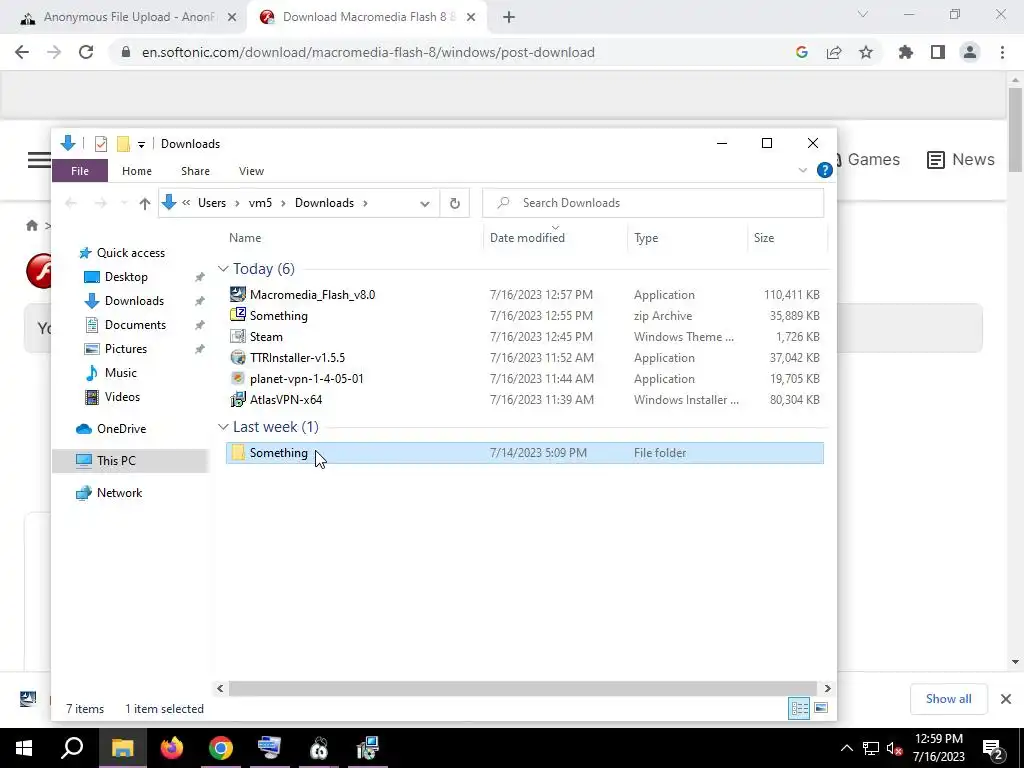This screenshot has width=1024, height=768.
Task: Expand breadcrumb overflow chevrons before Users
Action: [x=186, y=203]
